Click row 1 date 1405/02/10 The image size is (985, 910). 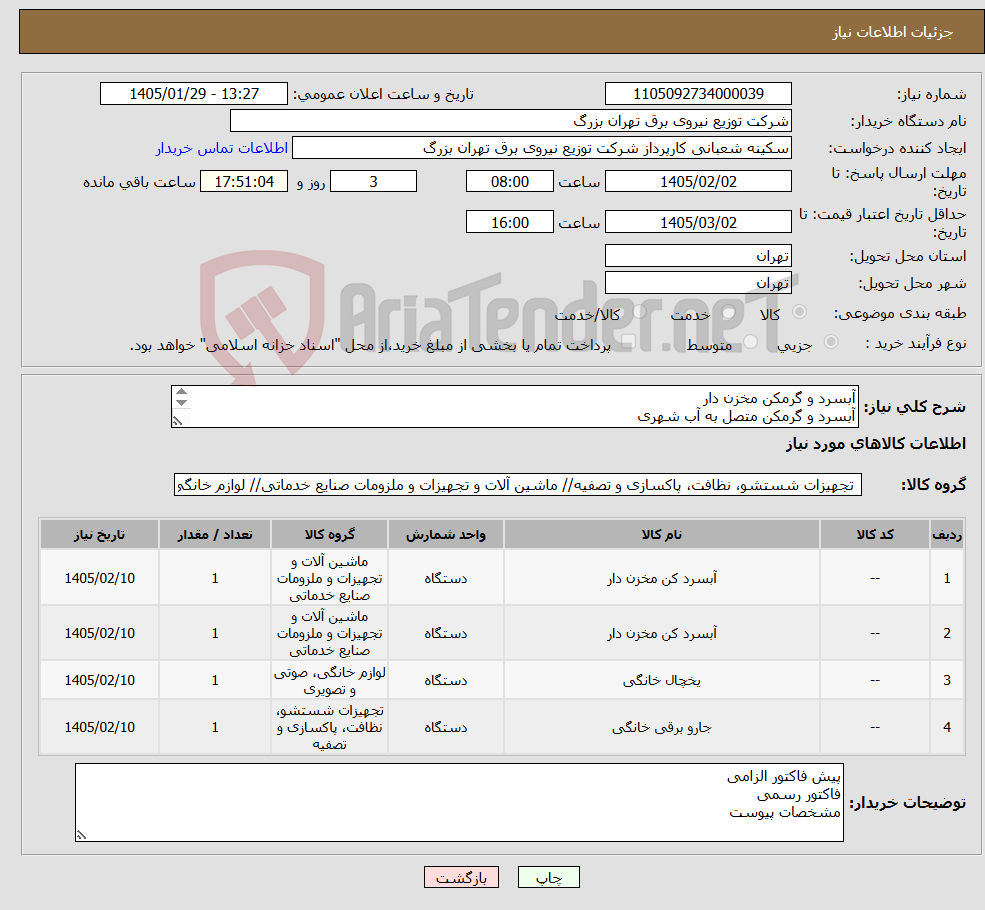coord(99,578)
